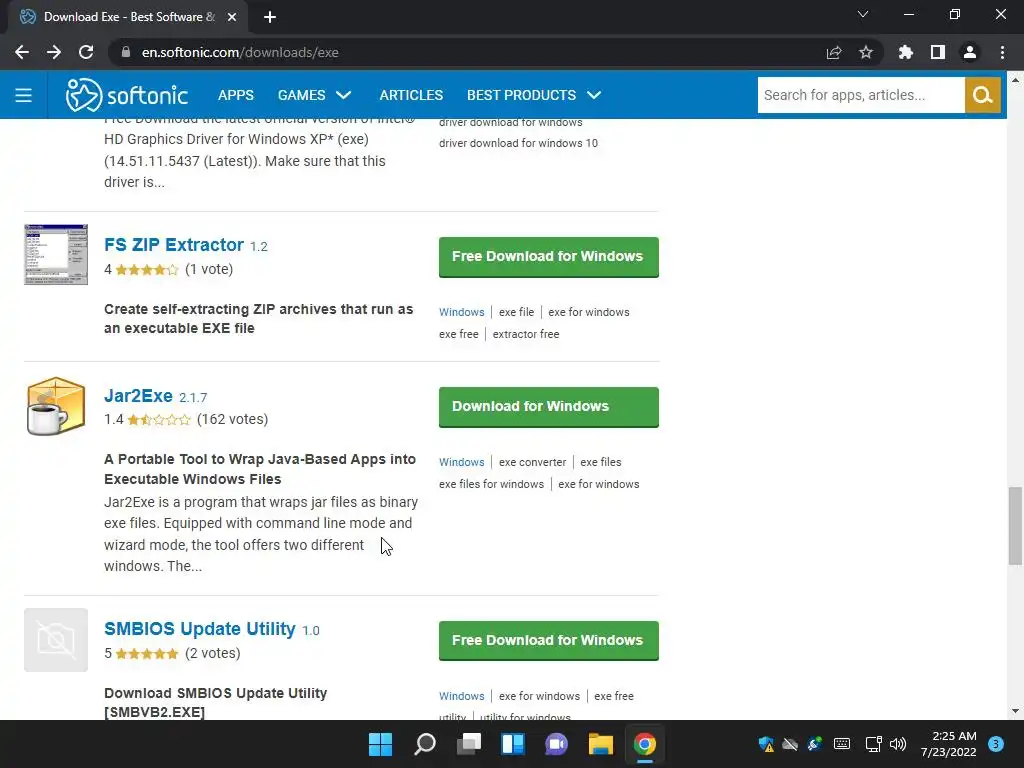Click FS ZIP Extractor thumbnail

point(56,254)
